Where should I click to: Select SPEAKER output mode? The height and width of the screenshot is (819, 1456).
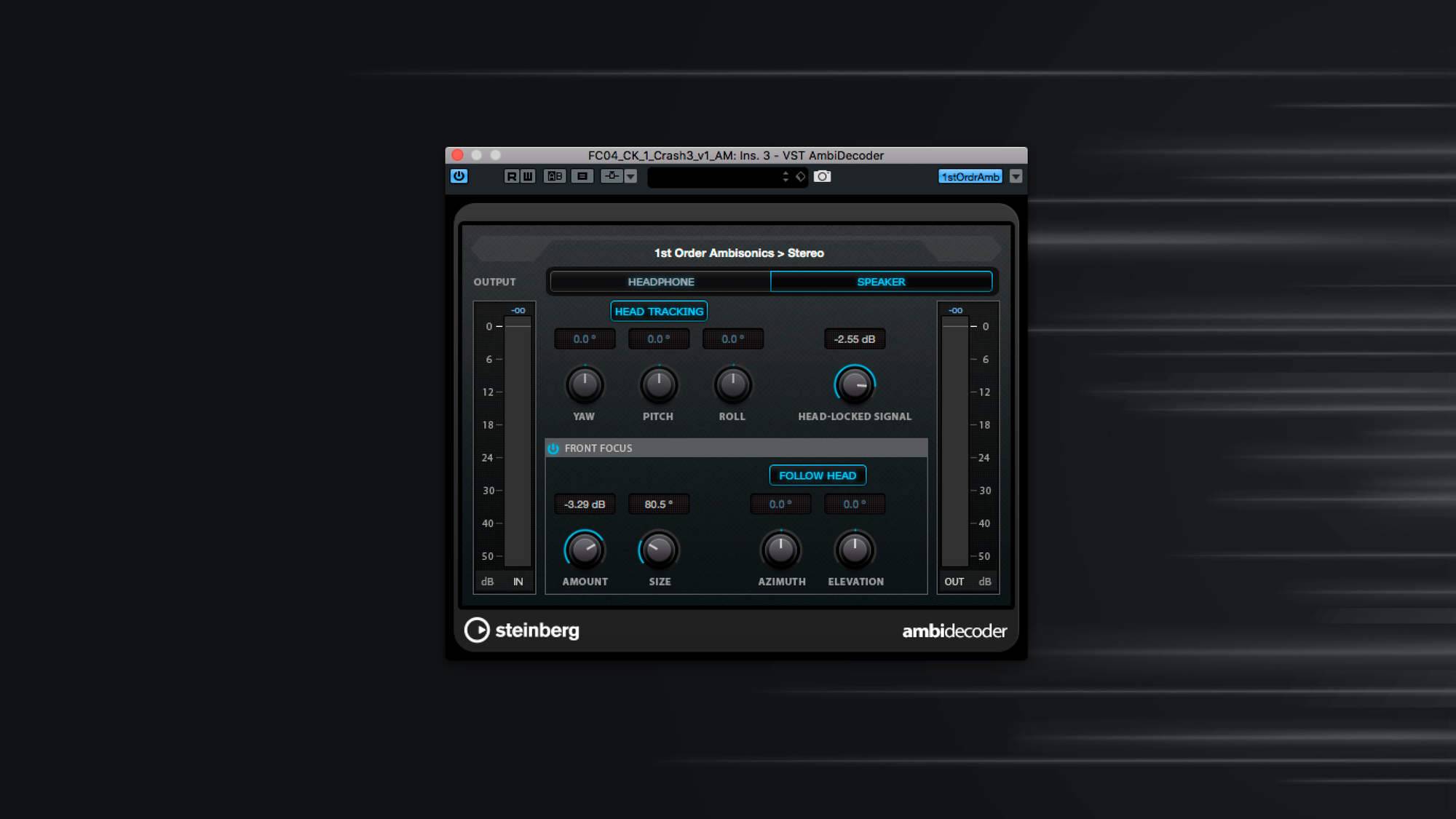point(881,282)
